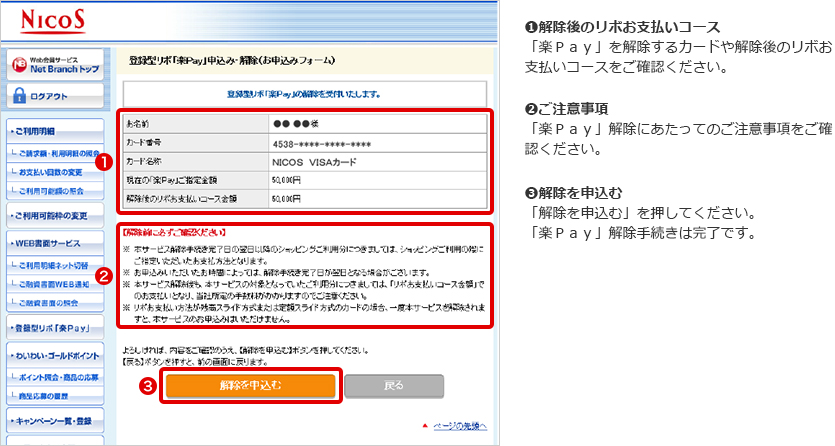Open ご請求額・利用明細の照会 in the sidebar

56,154
